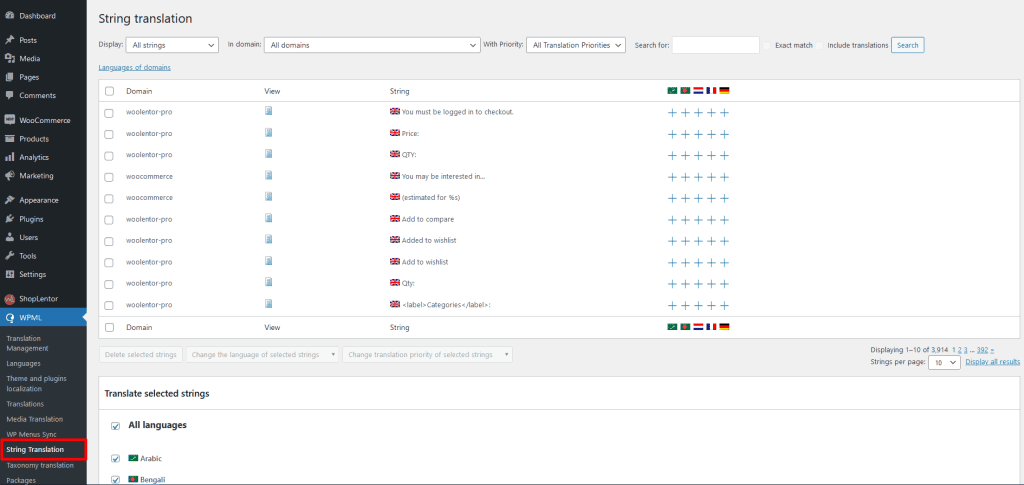Add Bengali translation plus for 'You may be interested in…'
The width and height of the screenshot is (1024, 485).
click(685, 177)
